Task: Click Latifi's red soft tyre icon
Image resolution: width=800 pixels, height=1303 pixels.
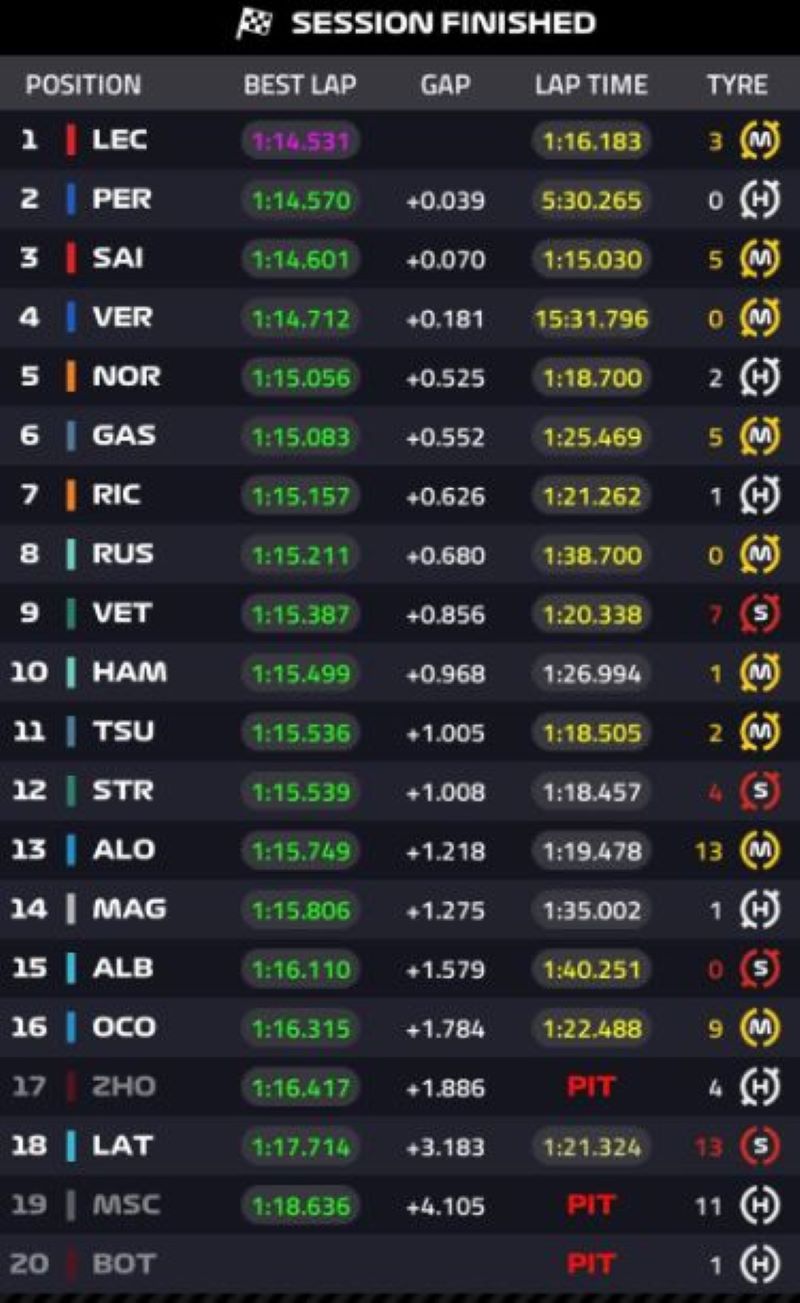Action: (759, 1146)
